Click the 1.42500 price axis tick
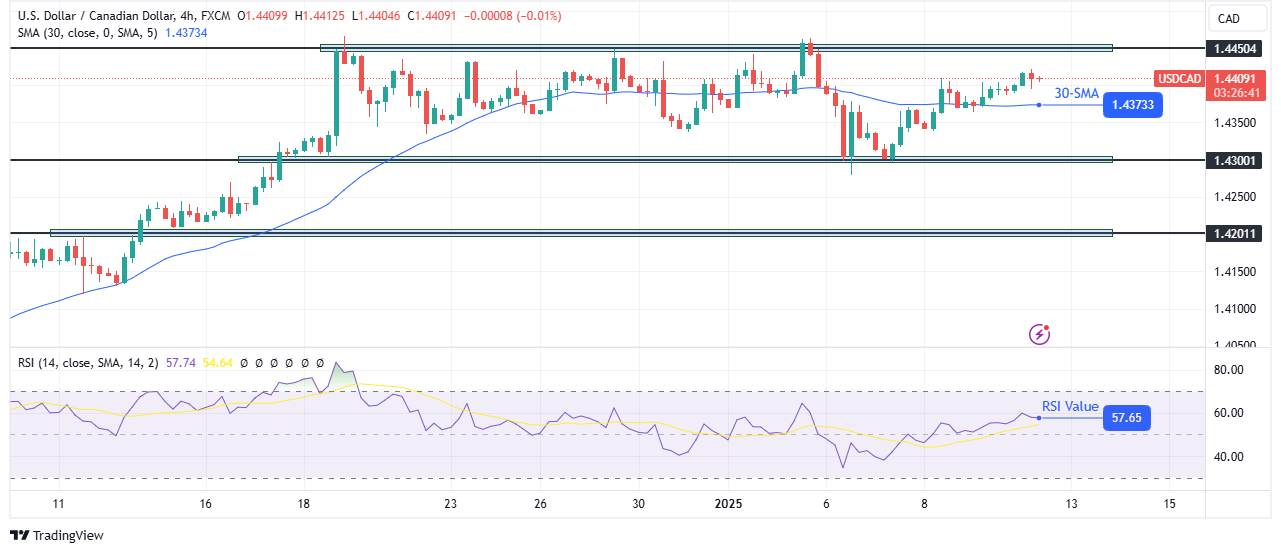The height and width of the screenshot is (553, 1281). pos(1236,197)
